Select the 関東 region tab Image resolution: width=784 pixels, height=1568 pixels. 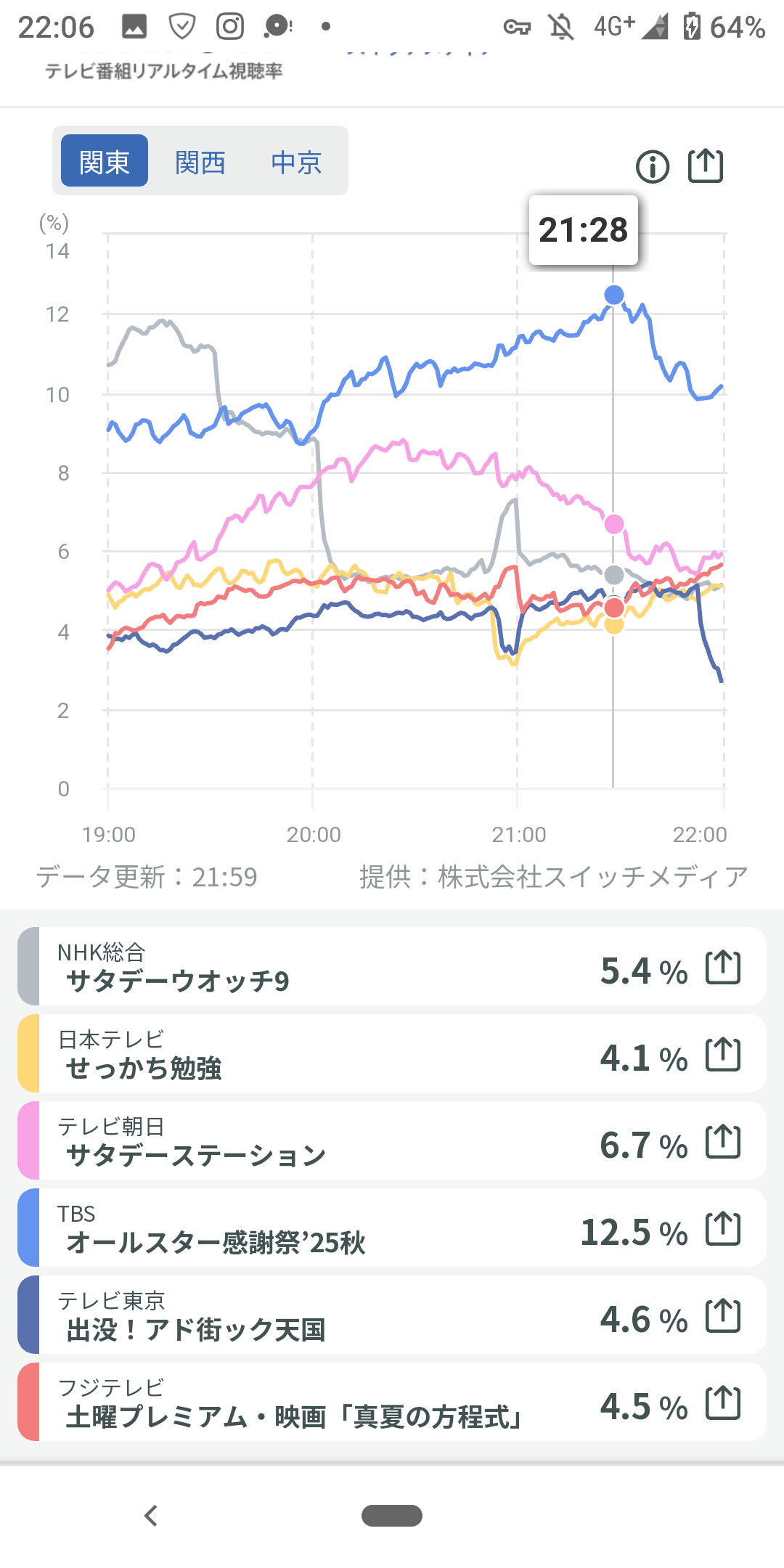tap(105, 161)
